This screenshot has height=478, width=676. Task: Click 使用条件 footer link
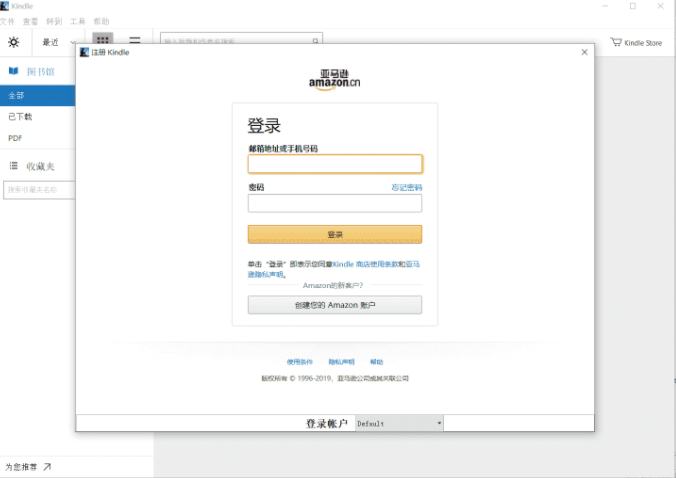pos(300,362)
